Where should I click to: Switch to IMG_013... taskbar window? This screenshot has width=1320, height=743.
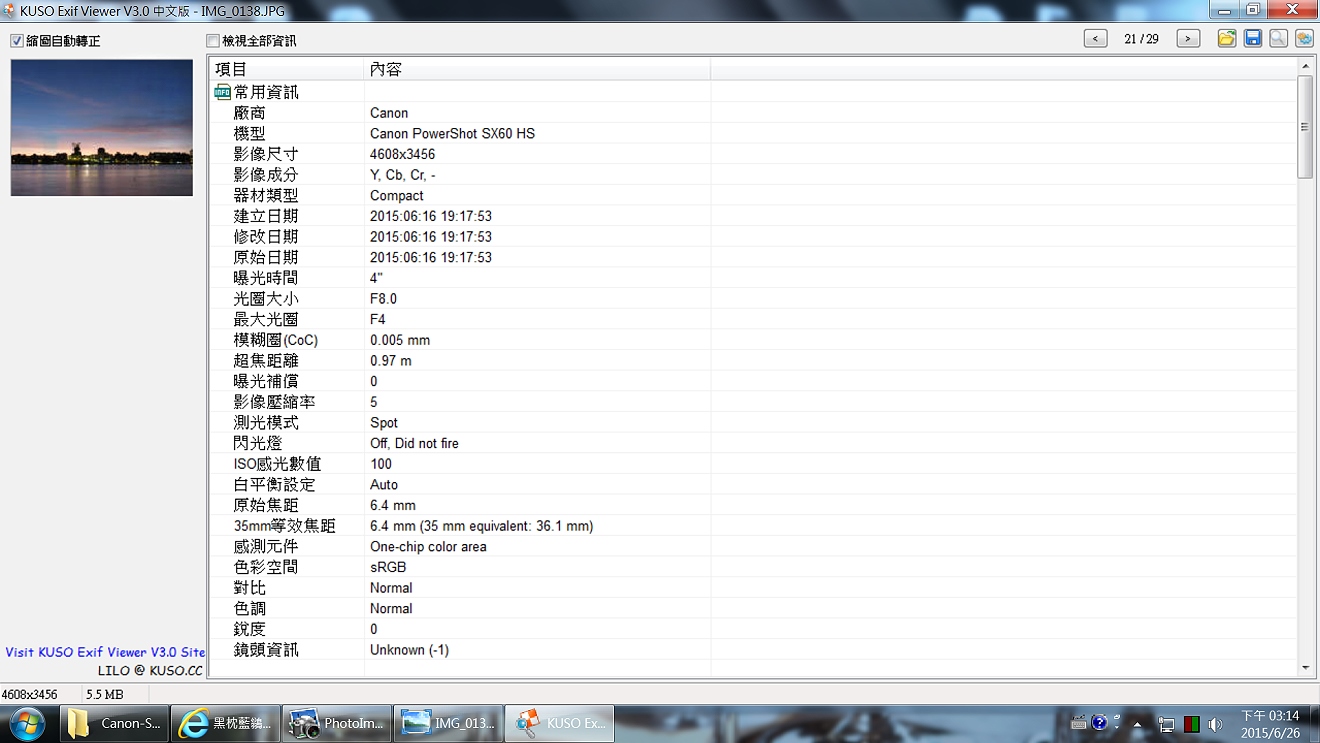coord(448,724)
